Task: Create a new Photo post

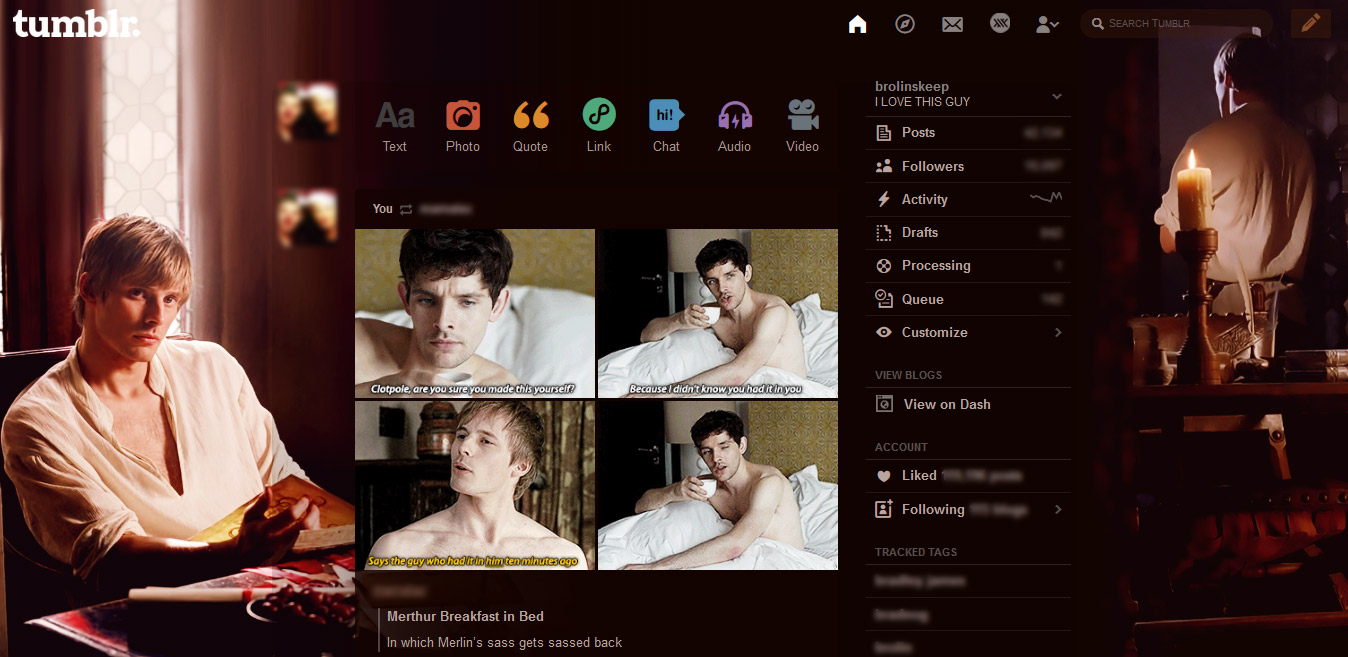Action: 463,127
